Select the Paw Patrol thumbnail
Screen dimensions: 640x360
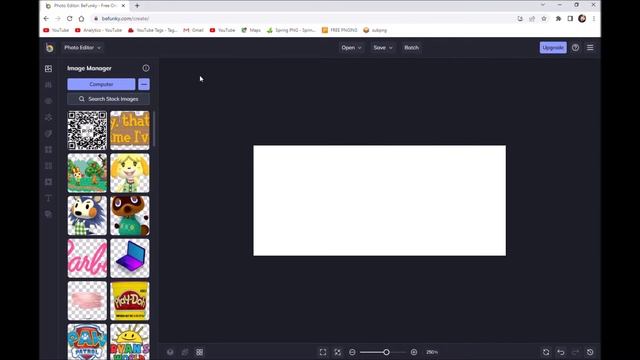click(87, 342)
